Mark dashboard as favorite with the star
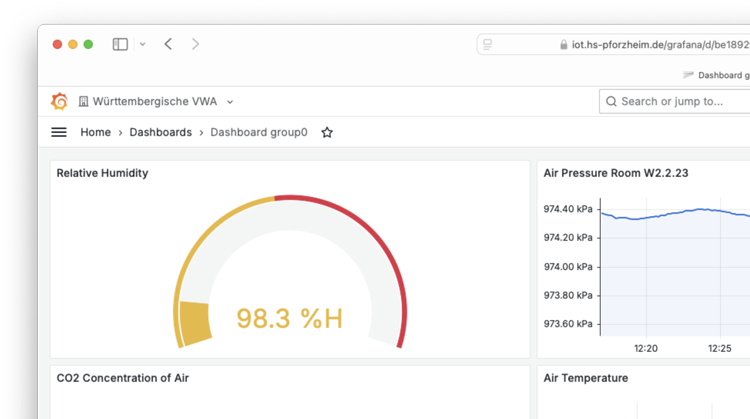The height and width of the screenshot is (419, 750). (x=327, y=132)
